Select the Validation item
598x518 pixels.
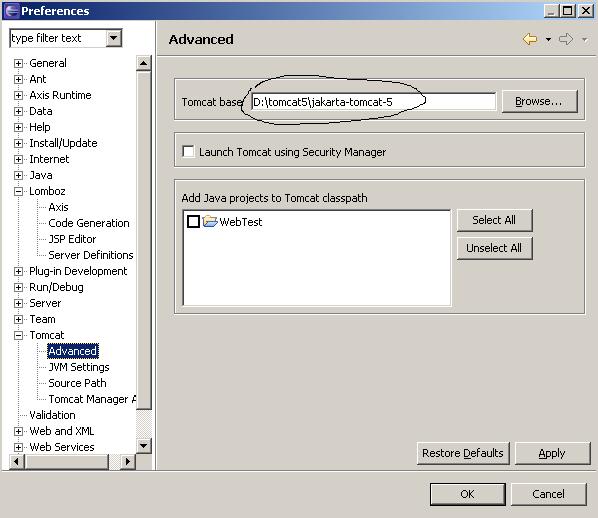(x=52, y=415)
